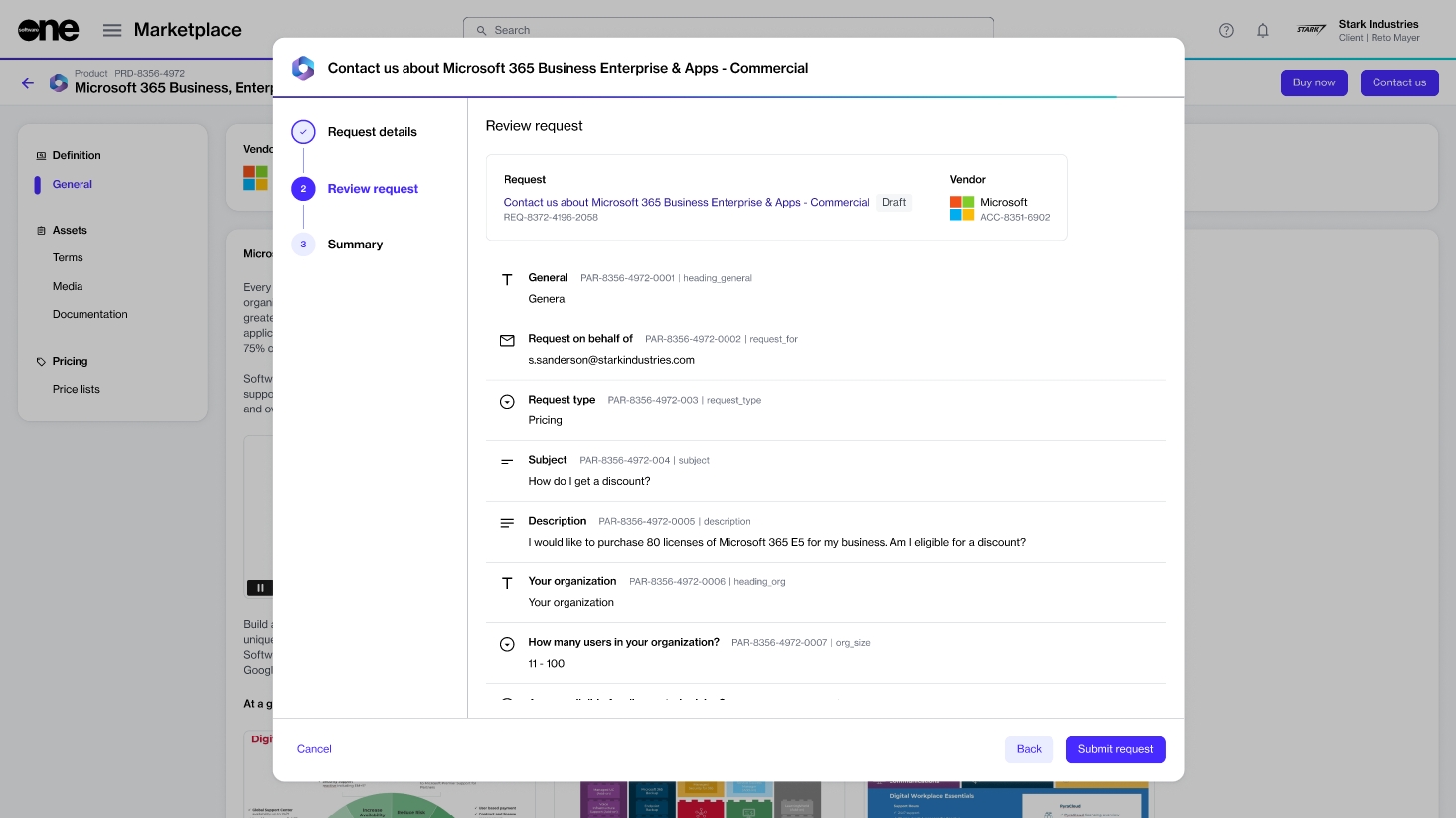Image resolution: width=1456 pixels, height=818 pixels.
Task: Click the Microsoft vendor logo in the dialog
Action: 961,208
